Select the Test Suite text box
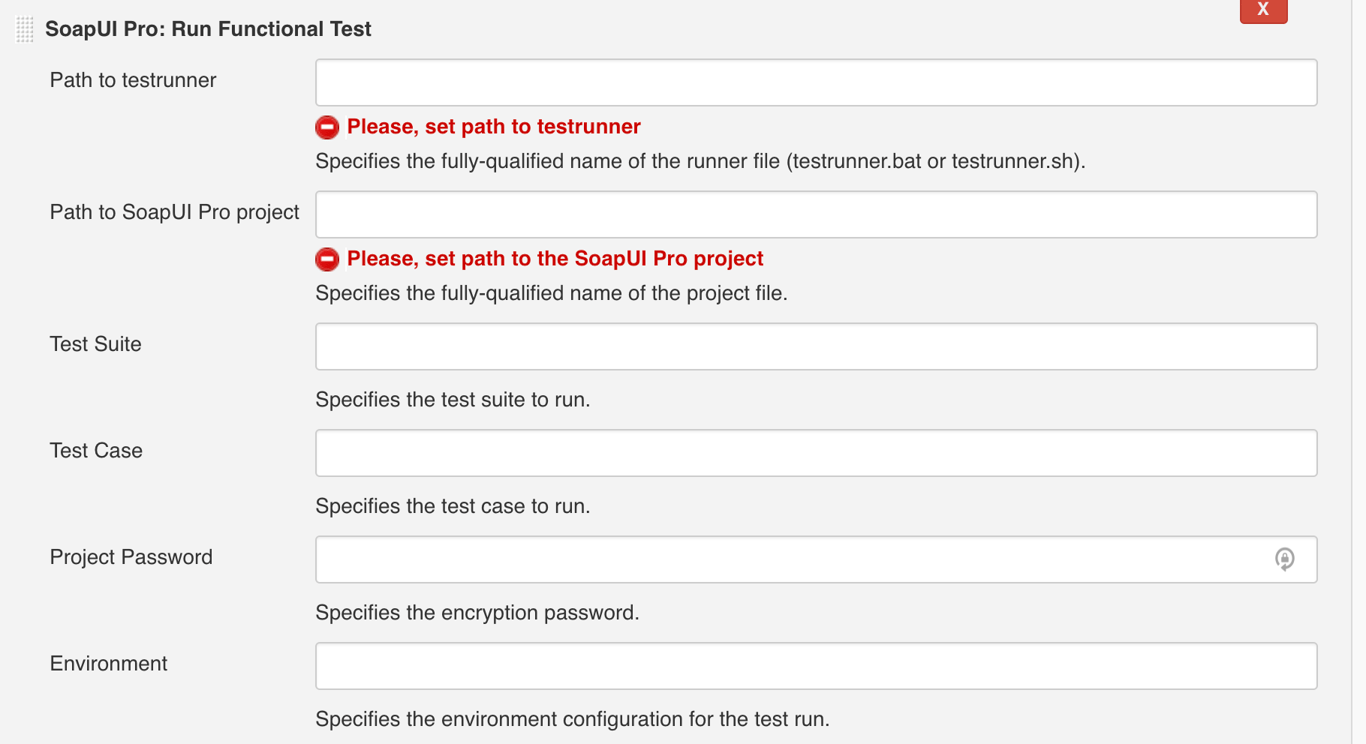The width and height of the screenshot is (1366, 744). [x=815, y=346]
